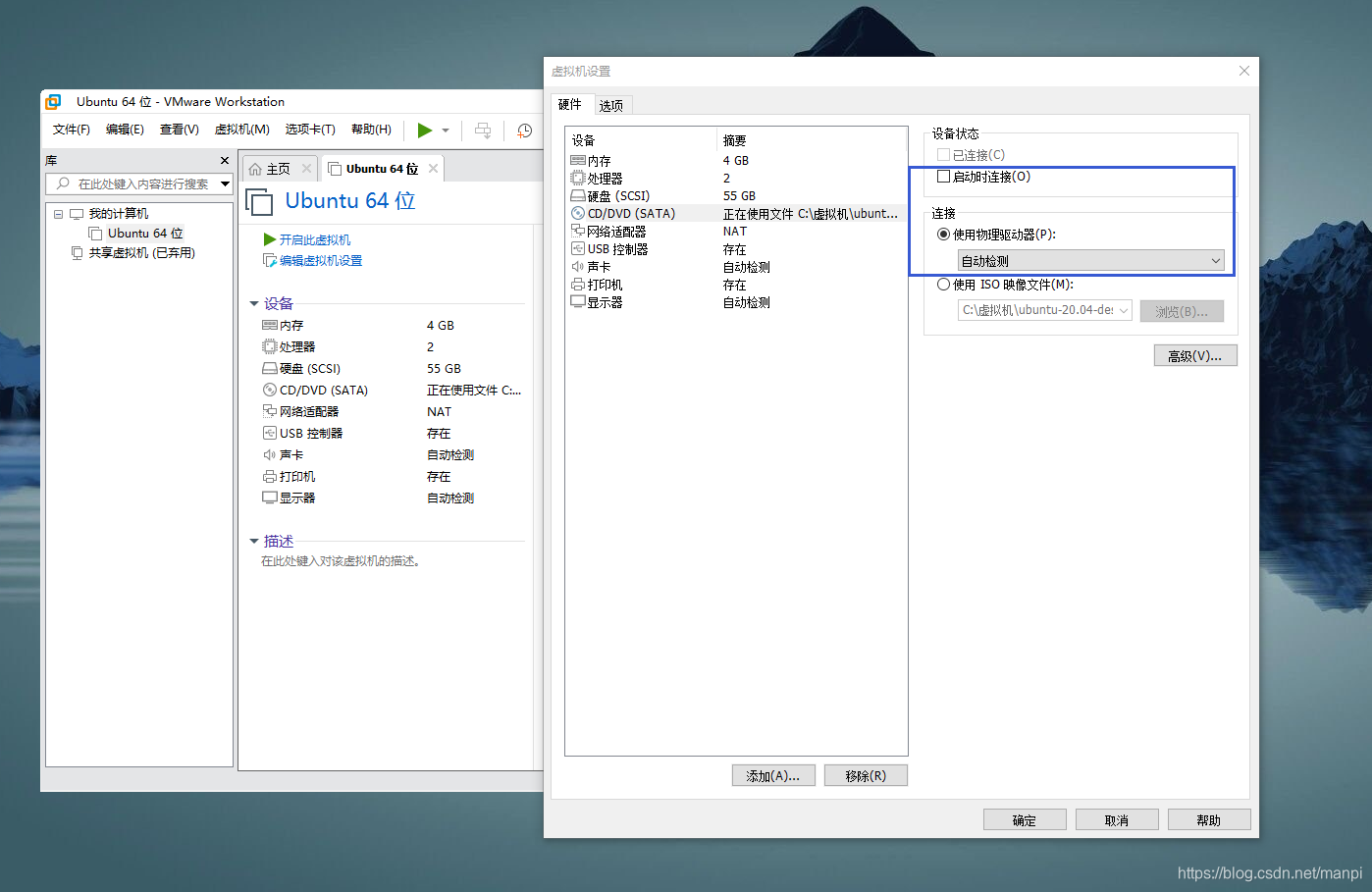Close the Ubuntu 64 位 tab
1372x892 pixels.
coord(433,169)
